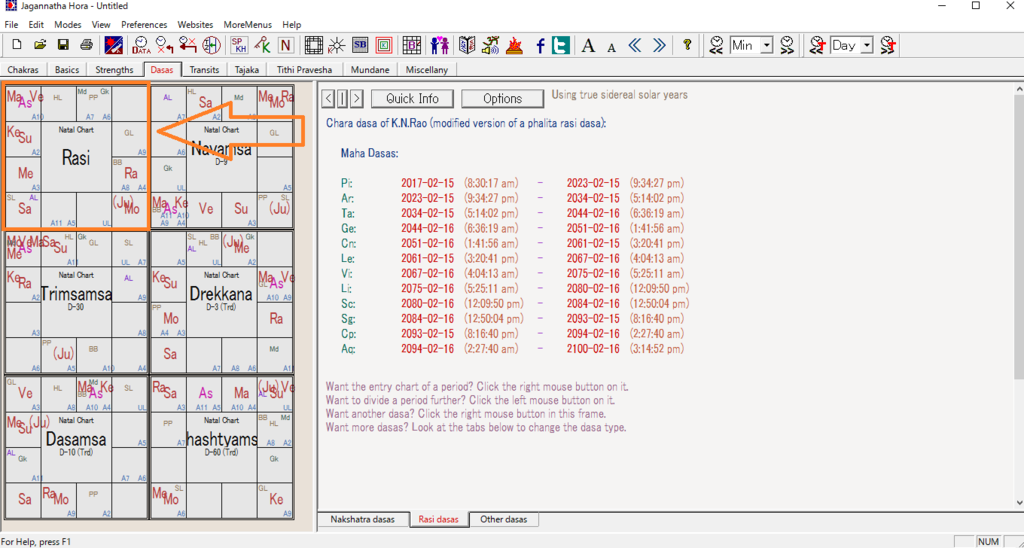Viewport: 1024px width, 548px height.
Task: Select the Trimsamsa D-30 chart
Action: pyautogui.click(x=76, y=300)
